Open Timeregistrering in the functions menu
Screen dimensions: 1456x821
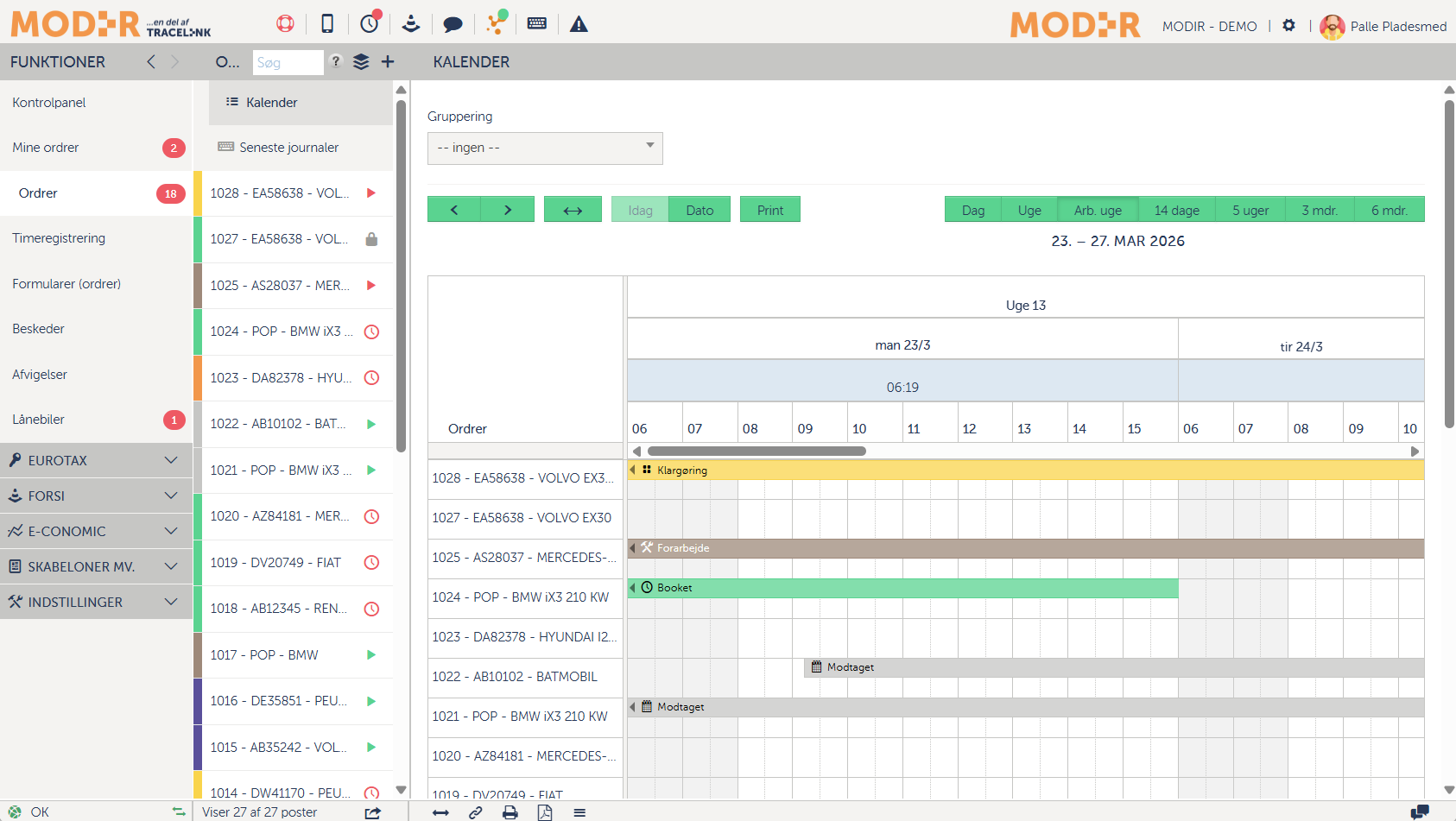[x=59, y=238]
